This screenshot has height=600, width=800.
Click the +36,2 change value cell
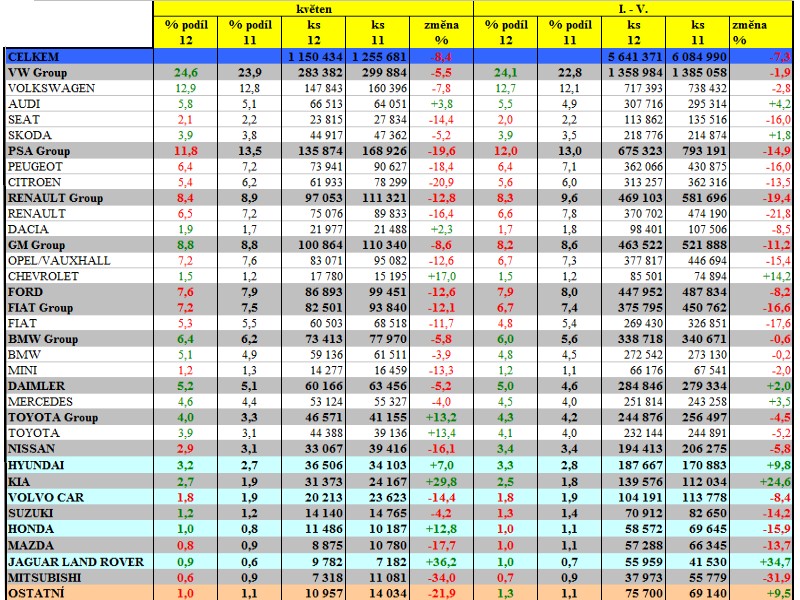[440, 559]
